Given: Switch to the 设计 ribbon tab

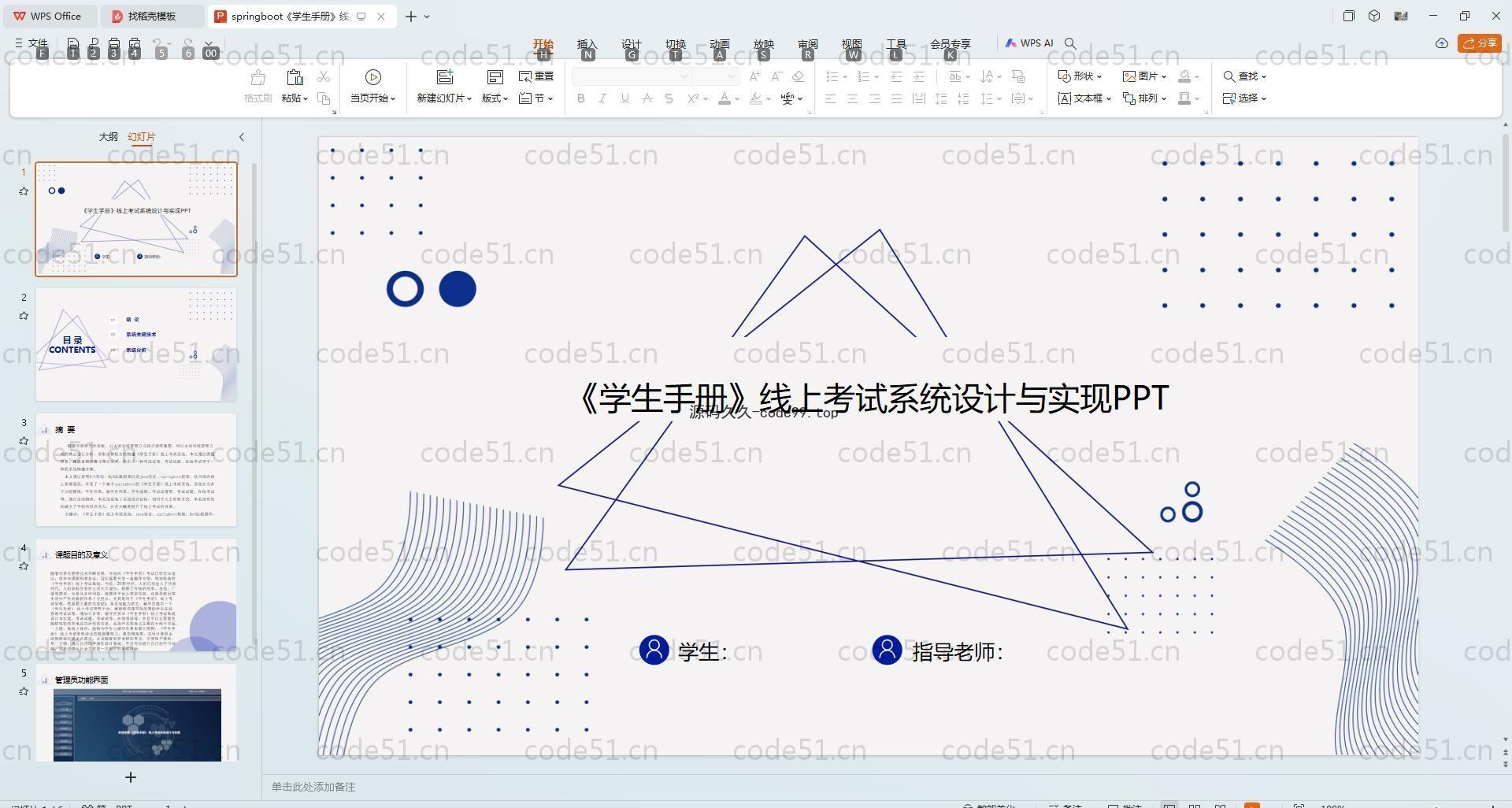Looking at the screenshot, I should click(x=631, y=44).
